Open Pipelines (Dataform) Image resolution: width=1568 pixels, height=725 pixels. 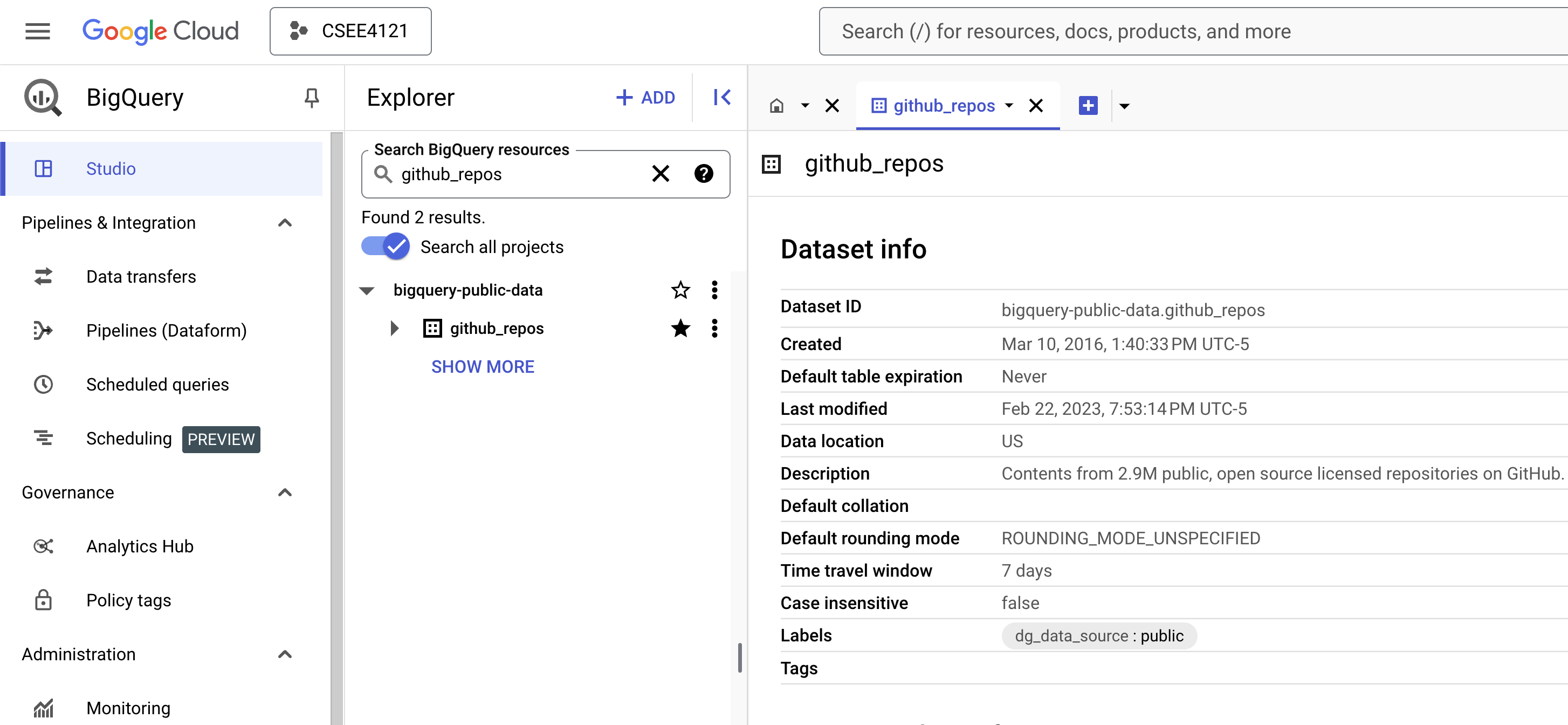tap(166, 330)
